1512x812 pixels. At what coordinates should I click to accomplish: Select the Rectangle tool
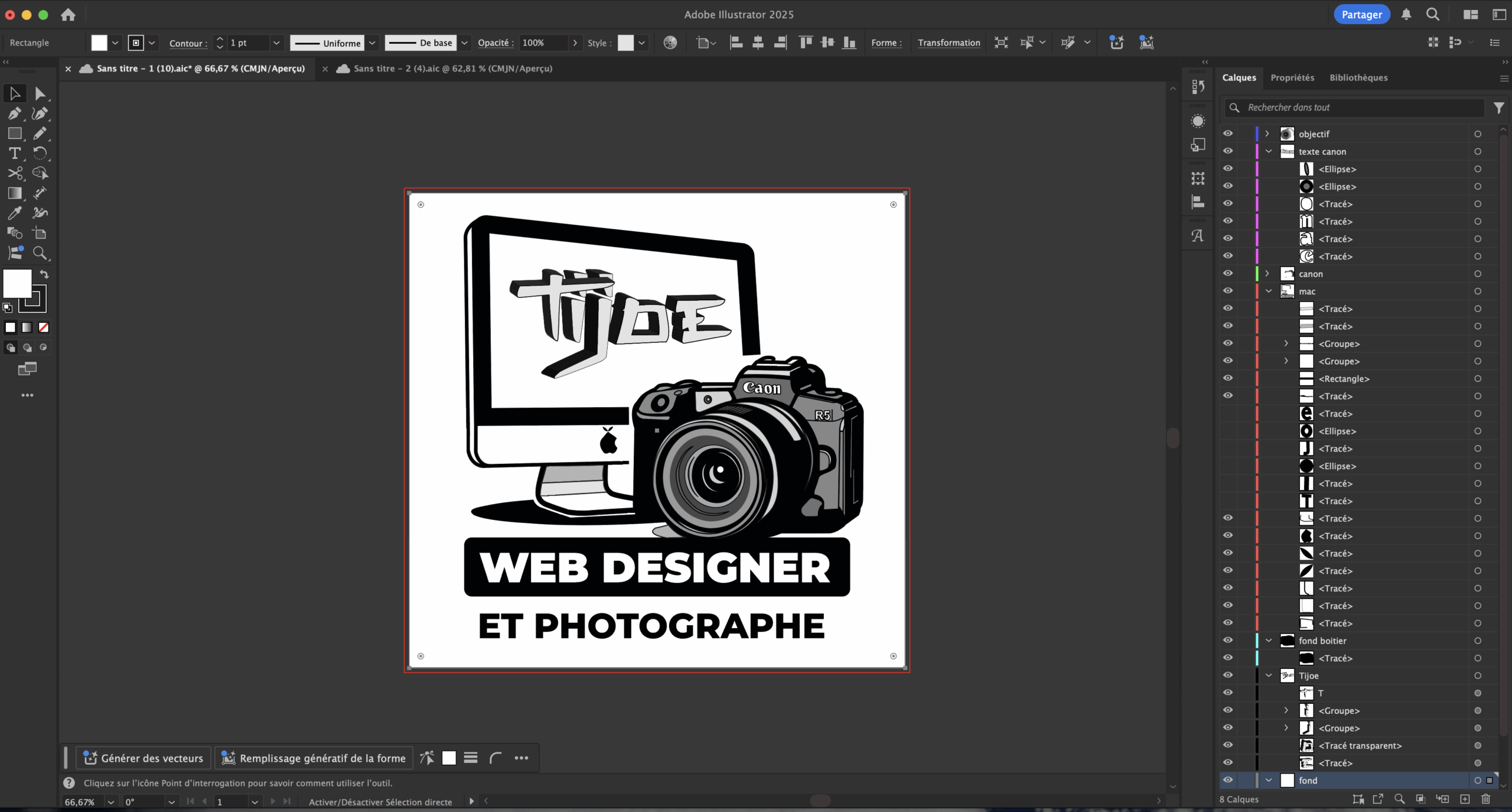click(15, 134)
